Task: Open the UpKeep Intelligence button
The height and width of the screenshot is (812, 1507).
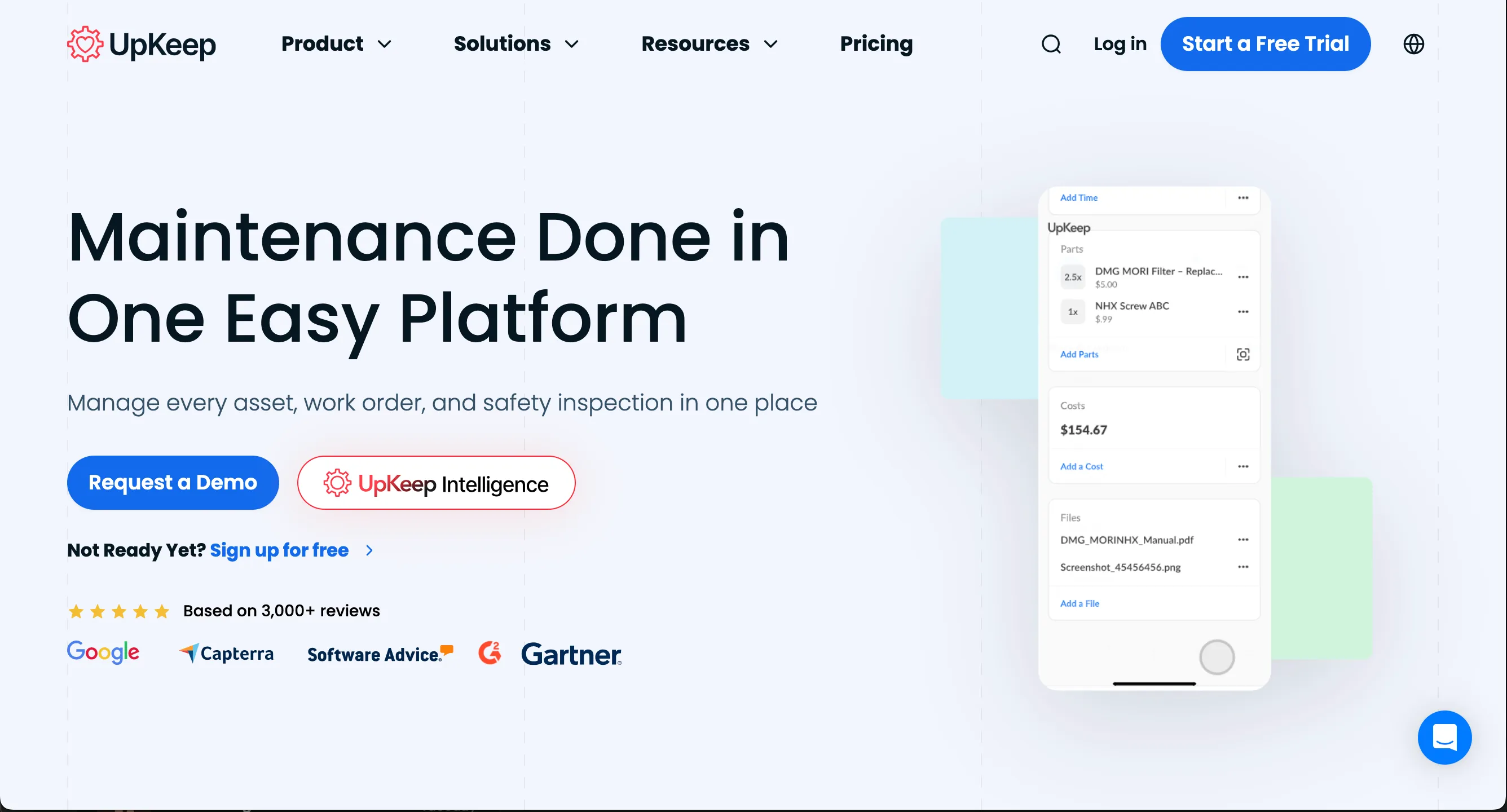Action: coord(436,483)
